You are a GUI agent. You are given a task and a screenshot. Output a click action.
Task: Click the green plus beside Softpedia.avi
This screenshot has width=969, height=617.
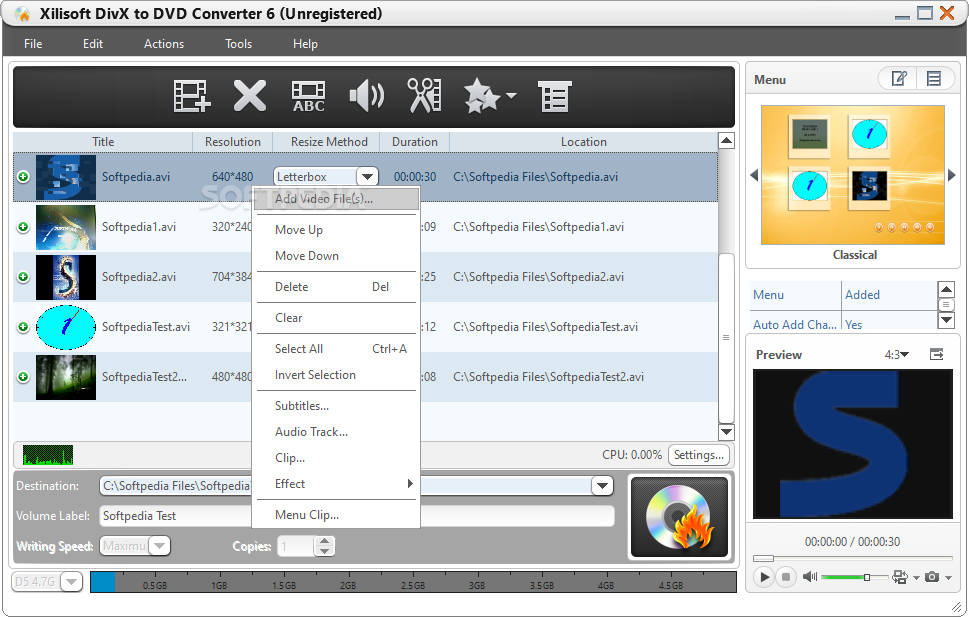(23, 177)
